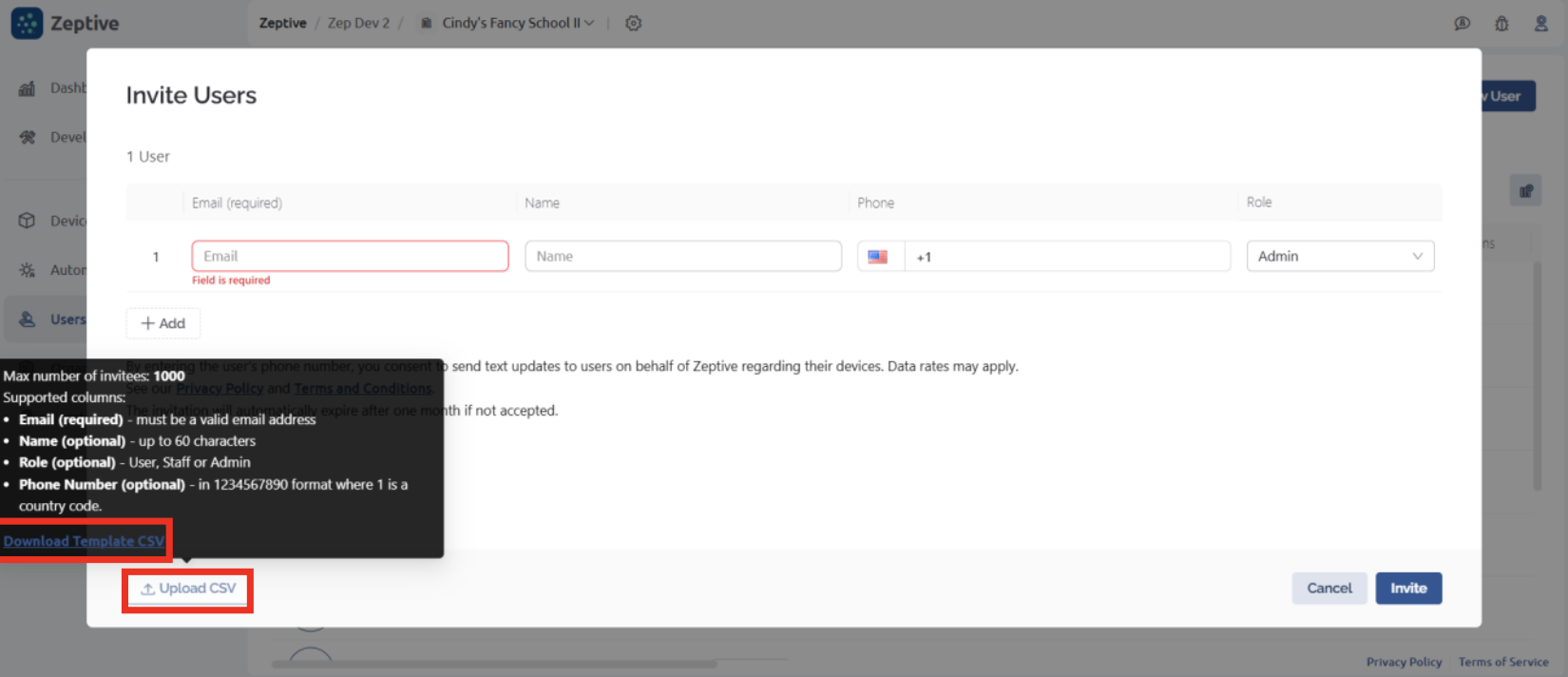
Task: Focus the Name input field
Action: (x=683, y=256)
